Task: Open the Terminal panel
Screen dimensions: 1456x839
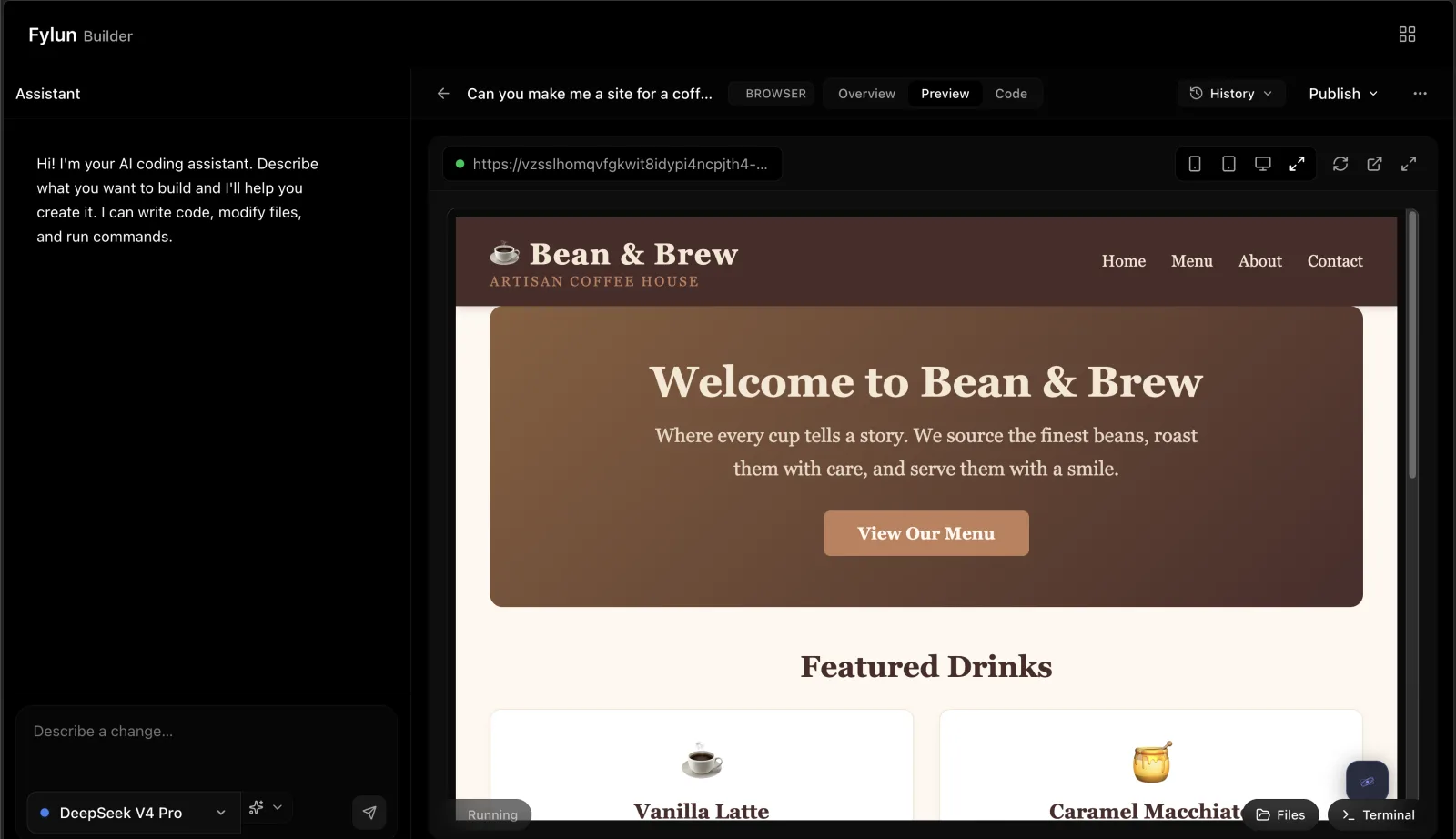Action: 1379,814
